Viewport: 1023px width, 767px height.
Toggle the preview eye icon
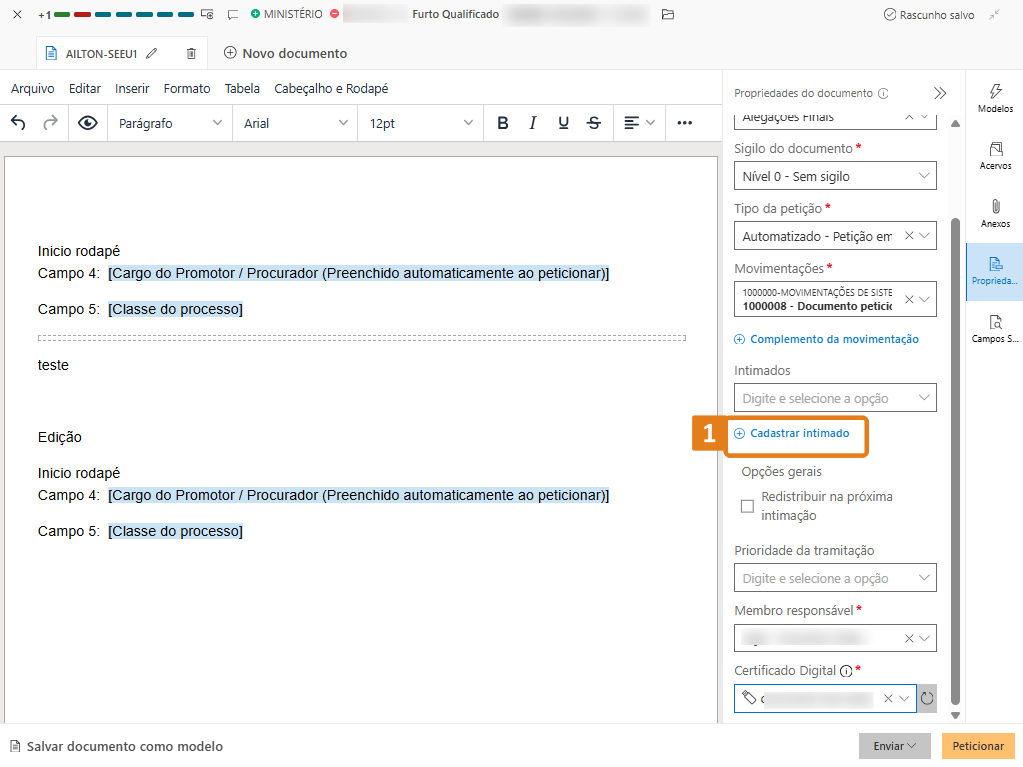point(88,123)
